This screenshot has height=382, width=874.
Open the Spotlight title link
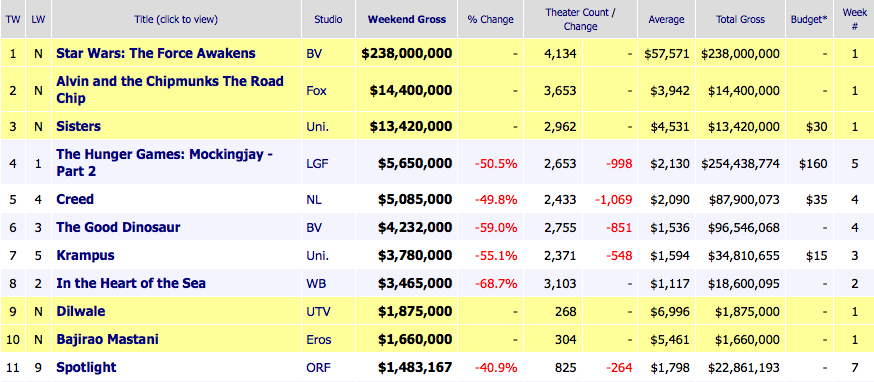(x=86, y=368)
